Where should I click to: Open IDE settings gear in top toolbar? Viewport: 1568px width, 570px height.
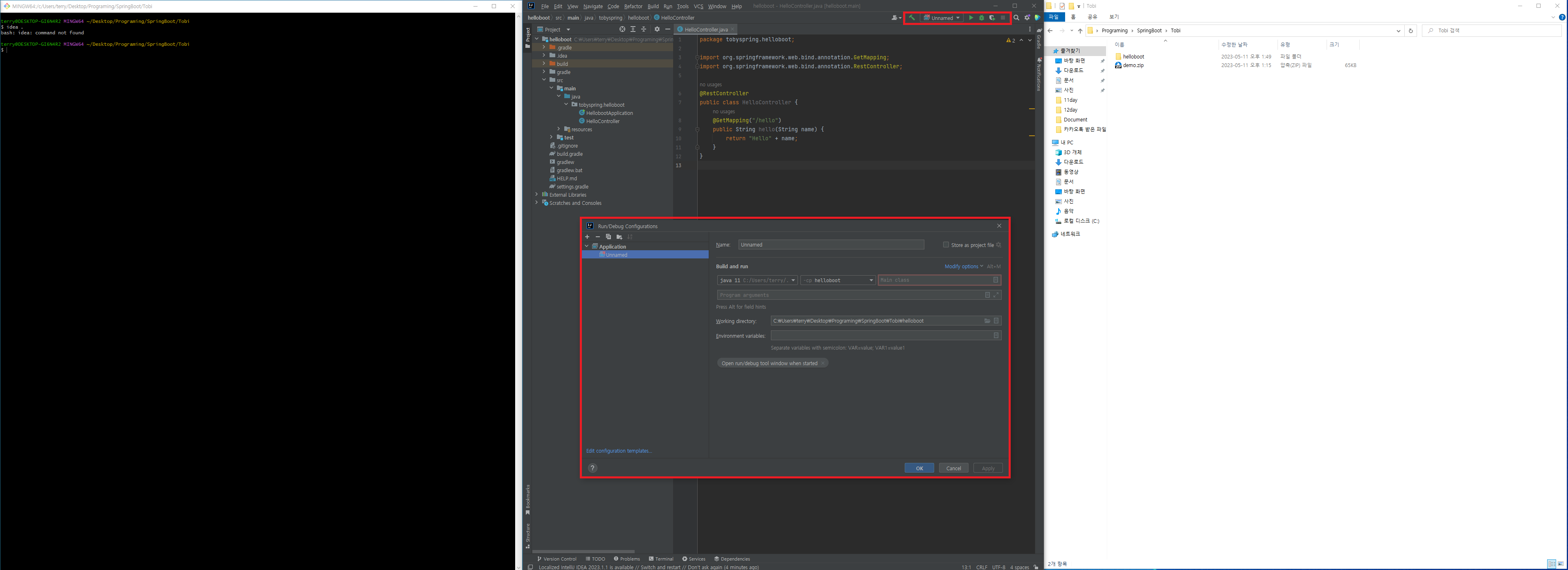[1027, 18]
